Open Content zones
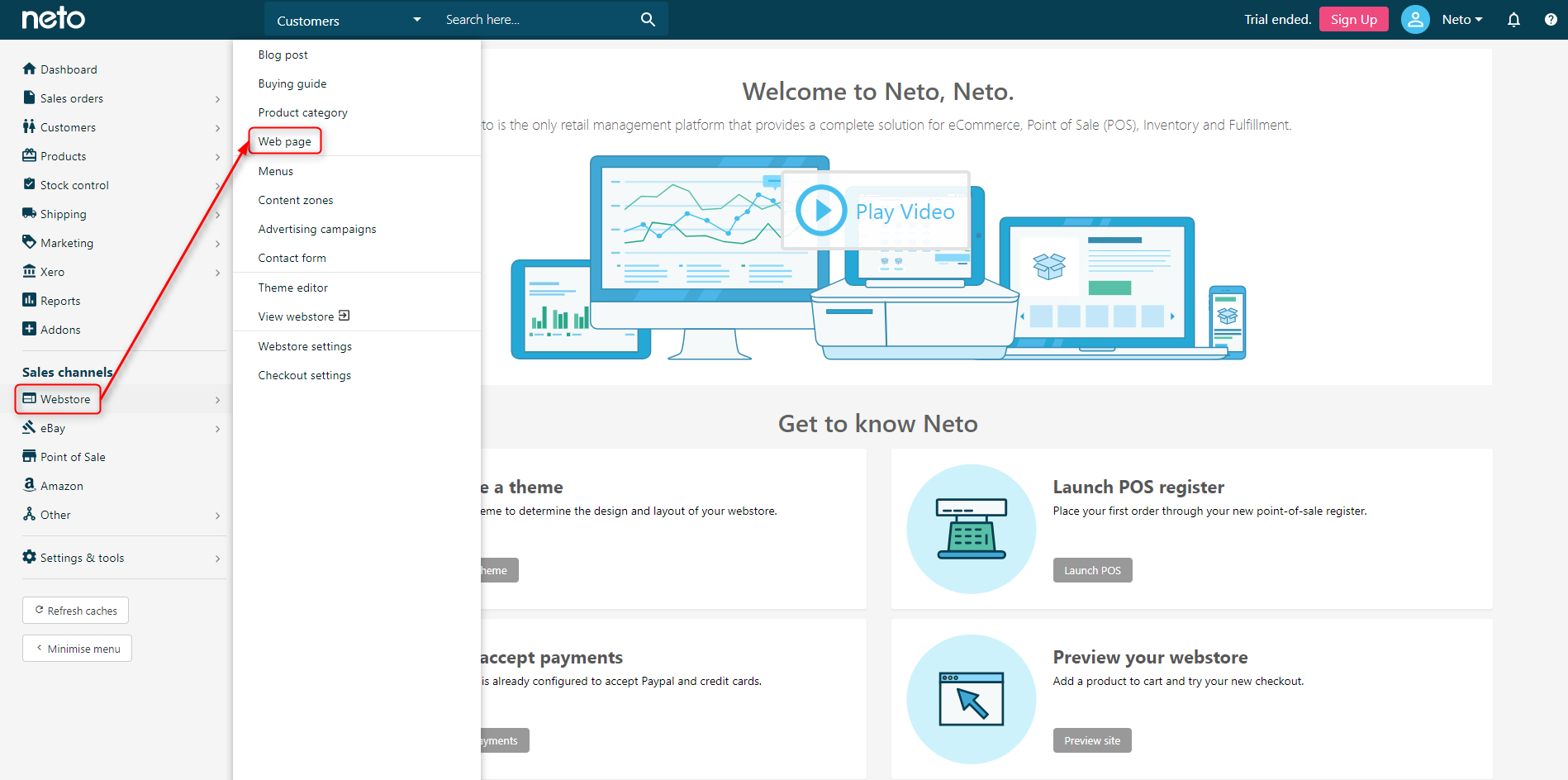Viewport: 1568px width, 780px height. pyautogui.click(x=296, y=200)
